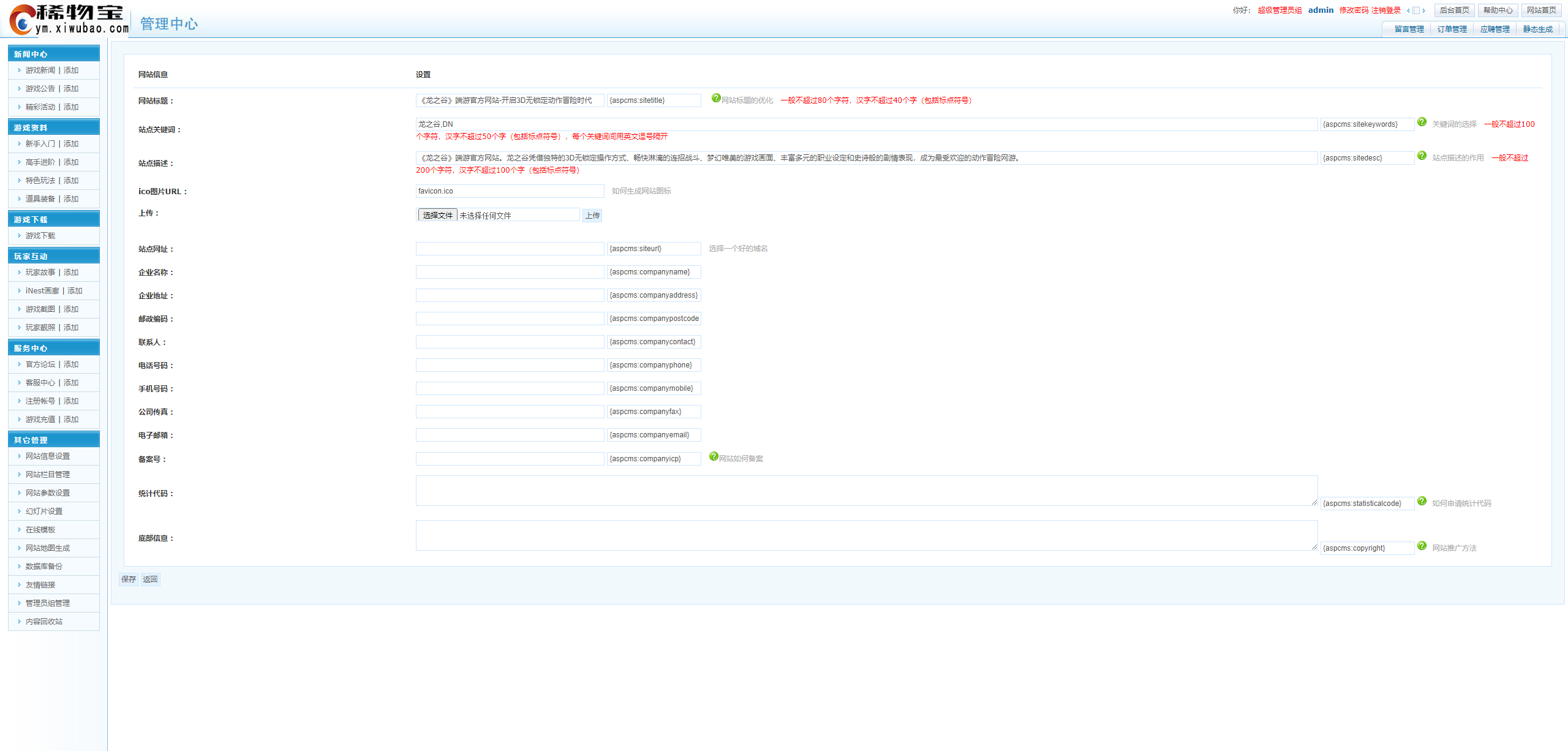Click the help icon beside 网站推广方法

(1422, 546)
